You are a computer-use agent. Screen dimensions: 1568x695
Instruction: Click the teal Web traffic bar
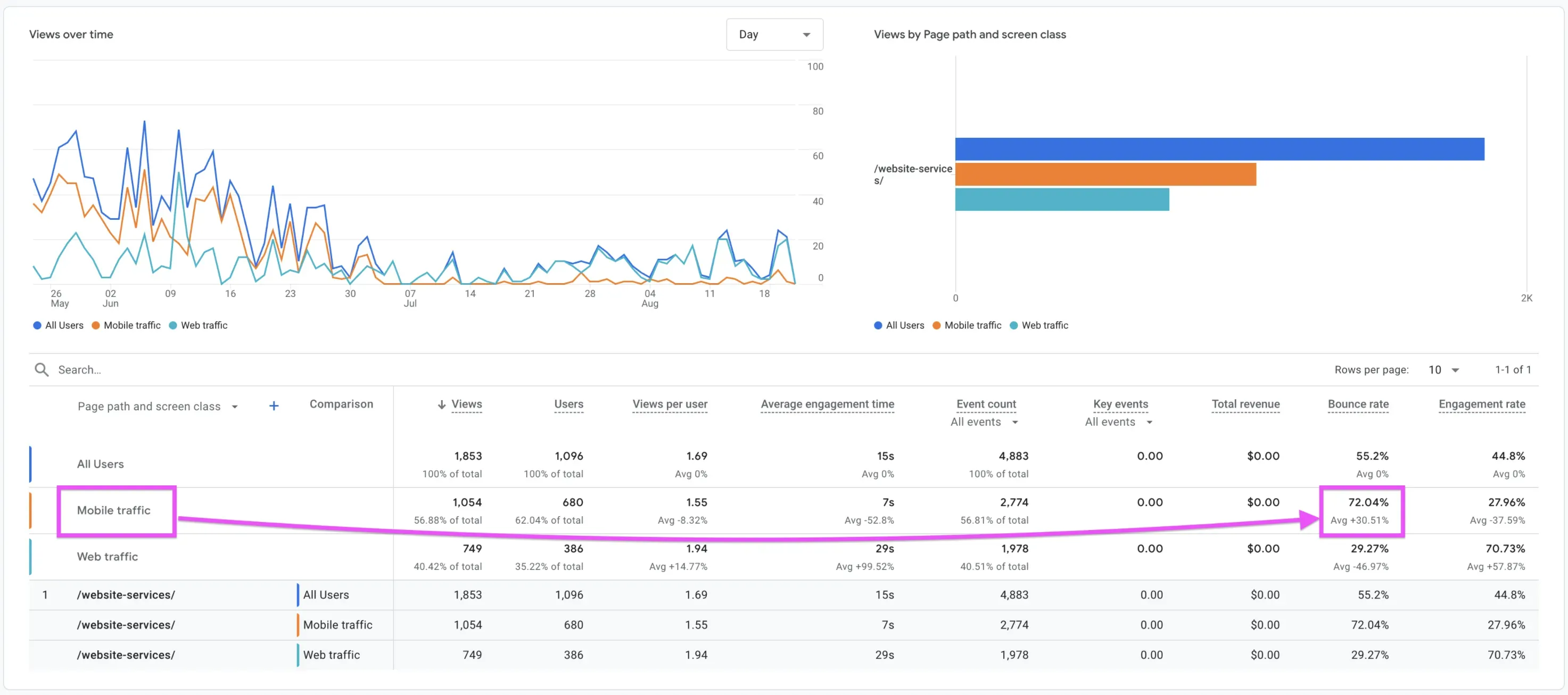pyautogui.click(x=1061, y=200)
